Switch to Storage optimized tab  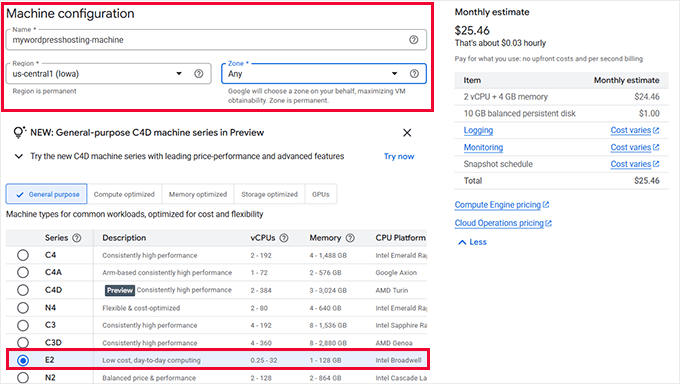pyautogui.click(x=269, y=194)
